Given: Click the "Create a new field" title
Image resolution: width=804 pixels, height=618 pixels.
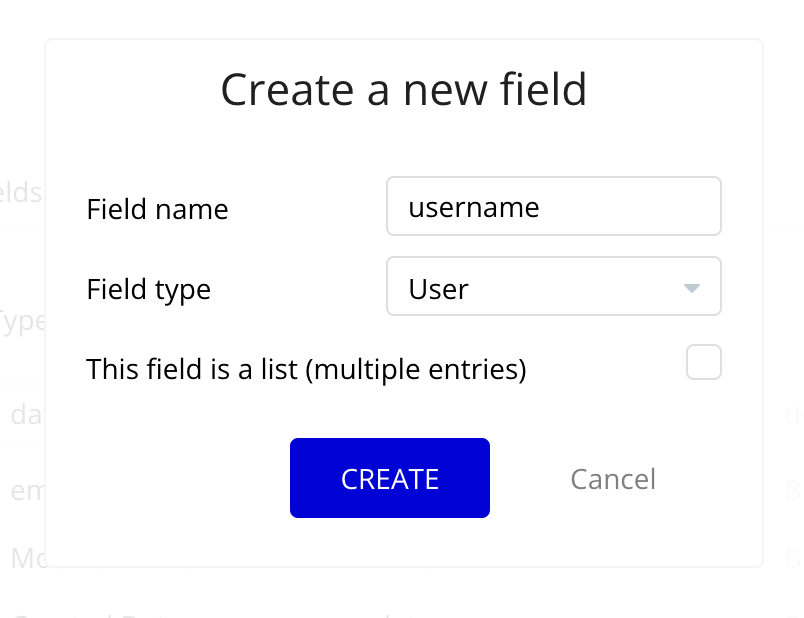Looking at the screenshot, I should tap(403, 90).
